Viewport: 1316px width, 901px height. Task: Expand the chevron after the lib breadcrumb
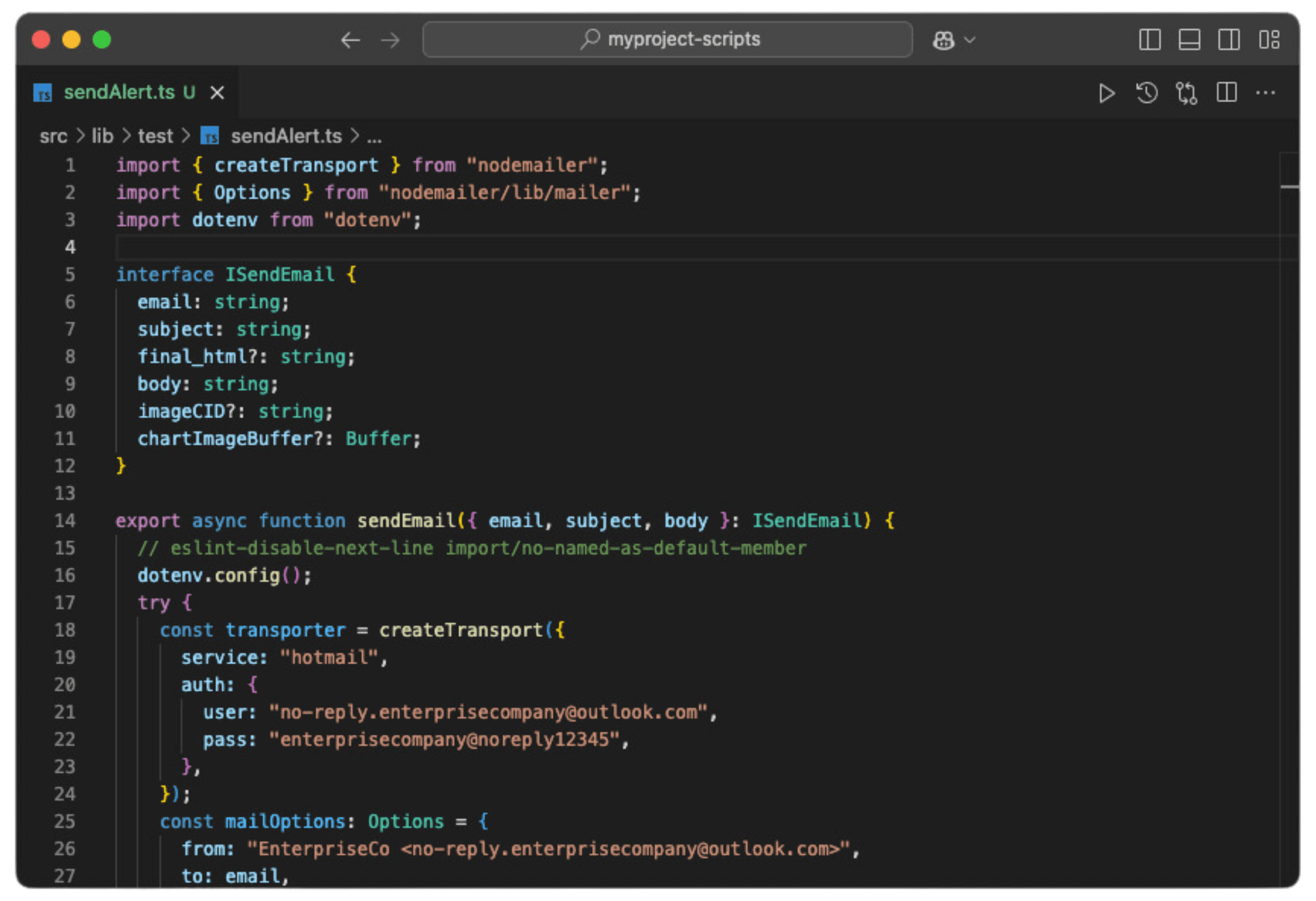coord(126,136)
